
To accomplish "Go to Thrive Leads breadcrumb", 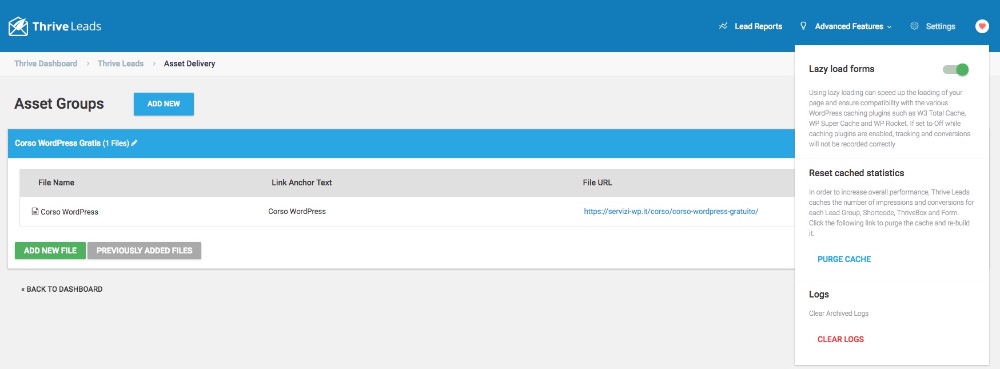I will (x=121, y=64).
